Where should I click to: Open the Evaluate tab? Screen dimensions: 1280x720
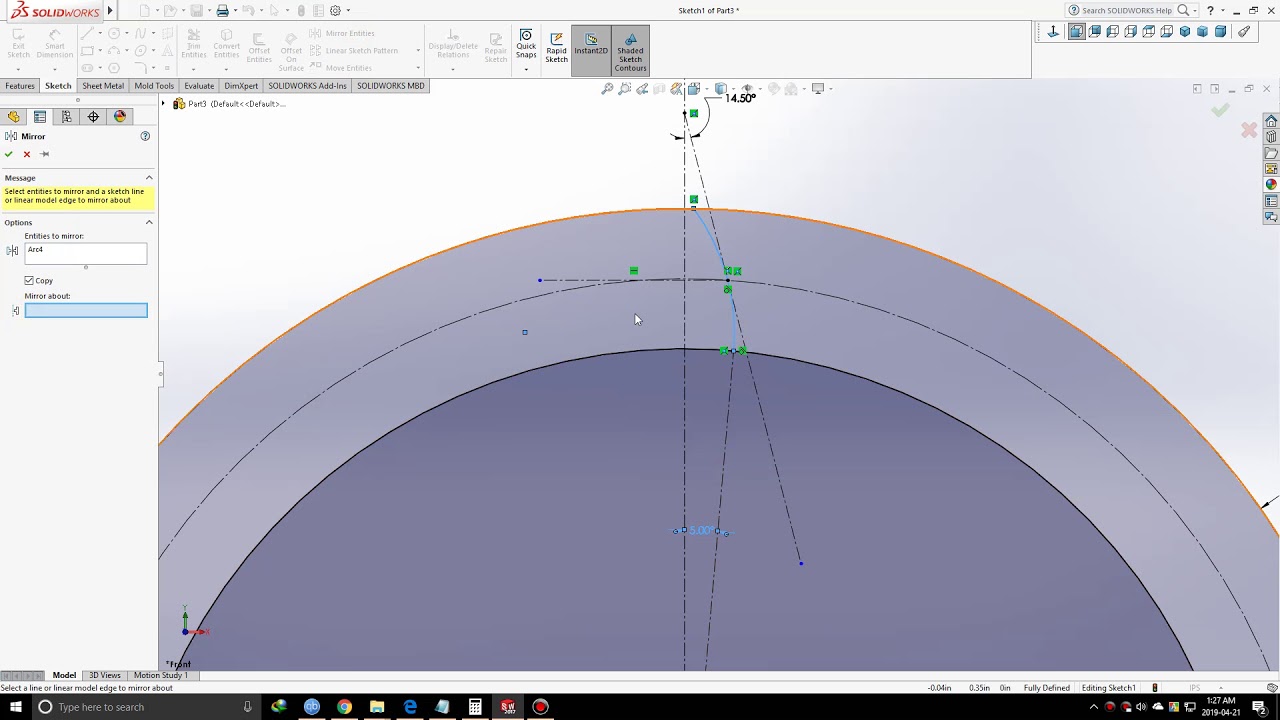199,86
